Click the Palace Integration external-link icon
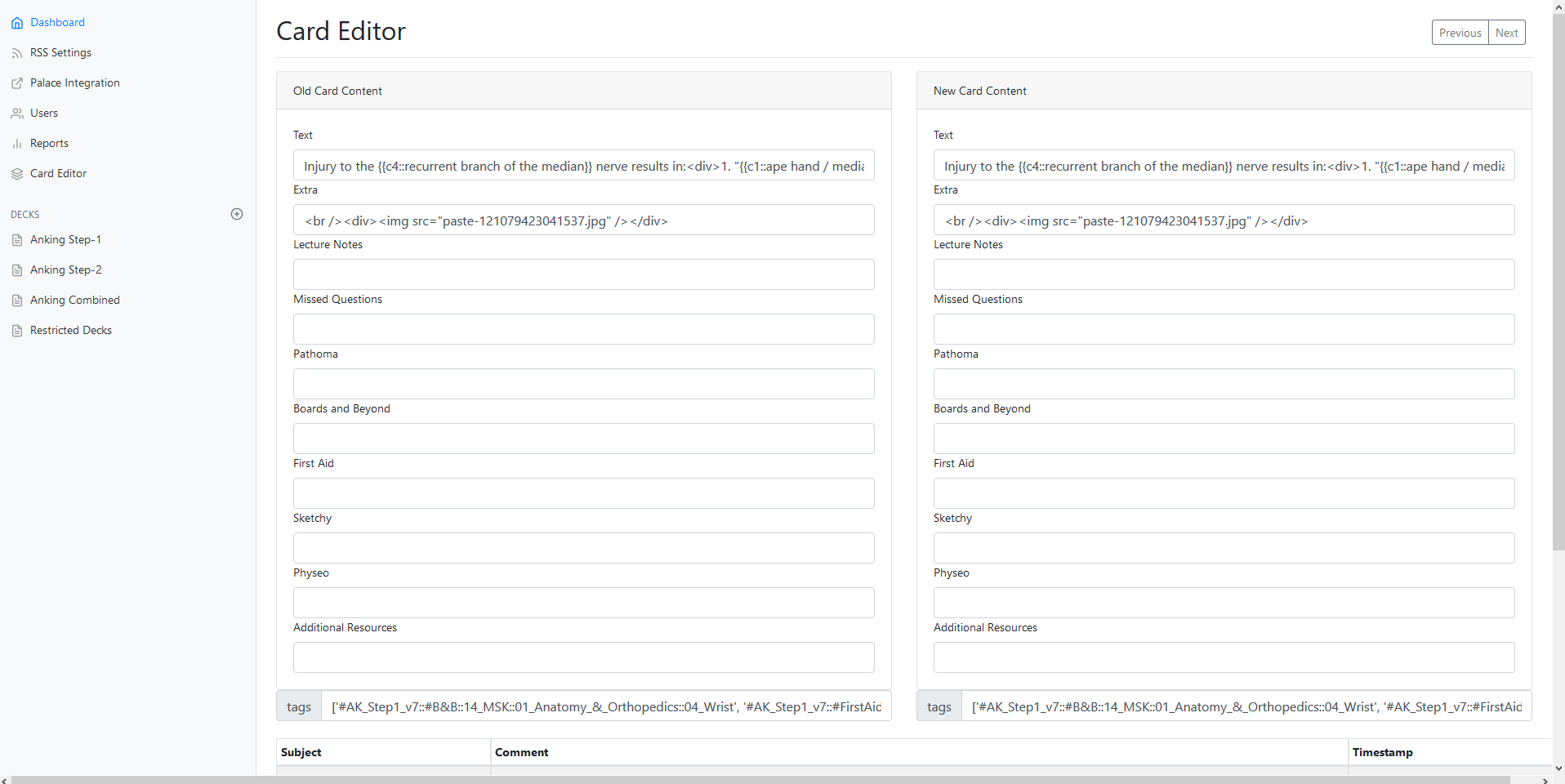 coord(17,83)
